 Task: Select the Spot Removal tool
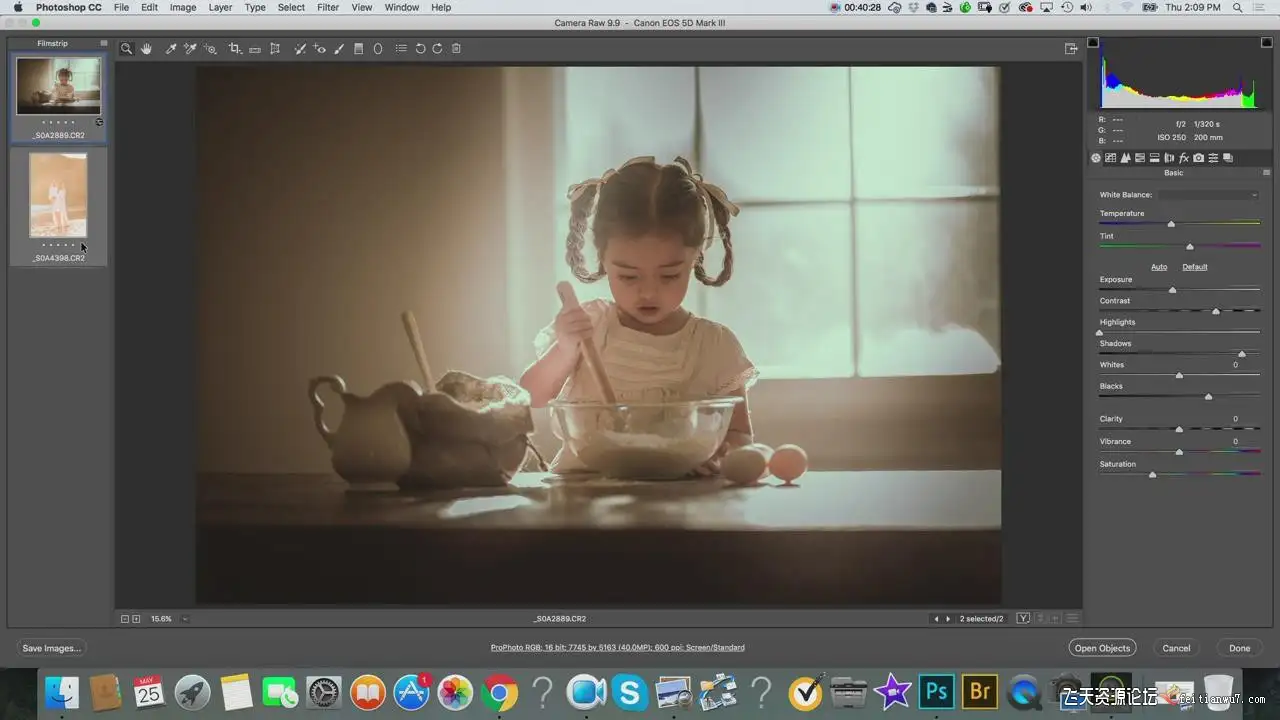coord(300,48)
